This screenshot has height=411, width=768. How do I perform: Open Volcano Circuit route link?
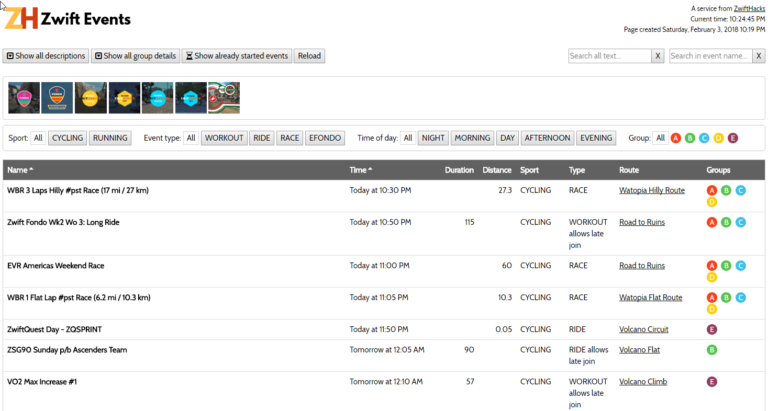pyautogui.click(x=644, y=329)
